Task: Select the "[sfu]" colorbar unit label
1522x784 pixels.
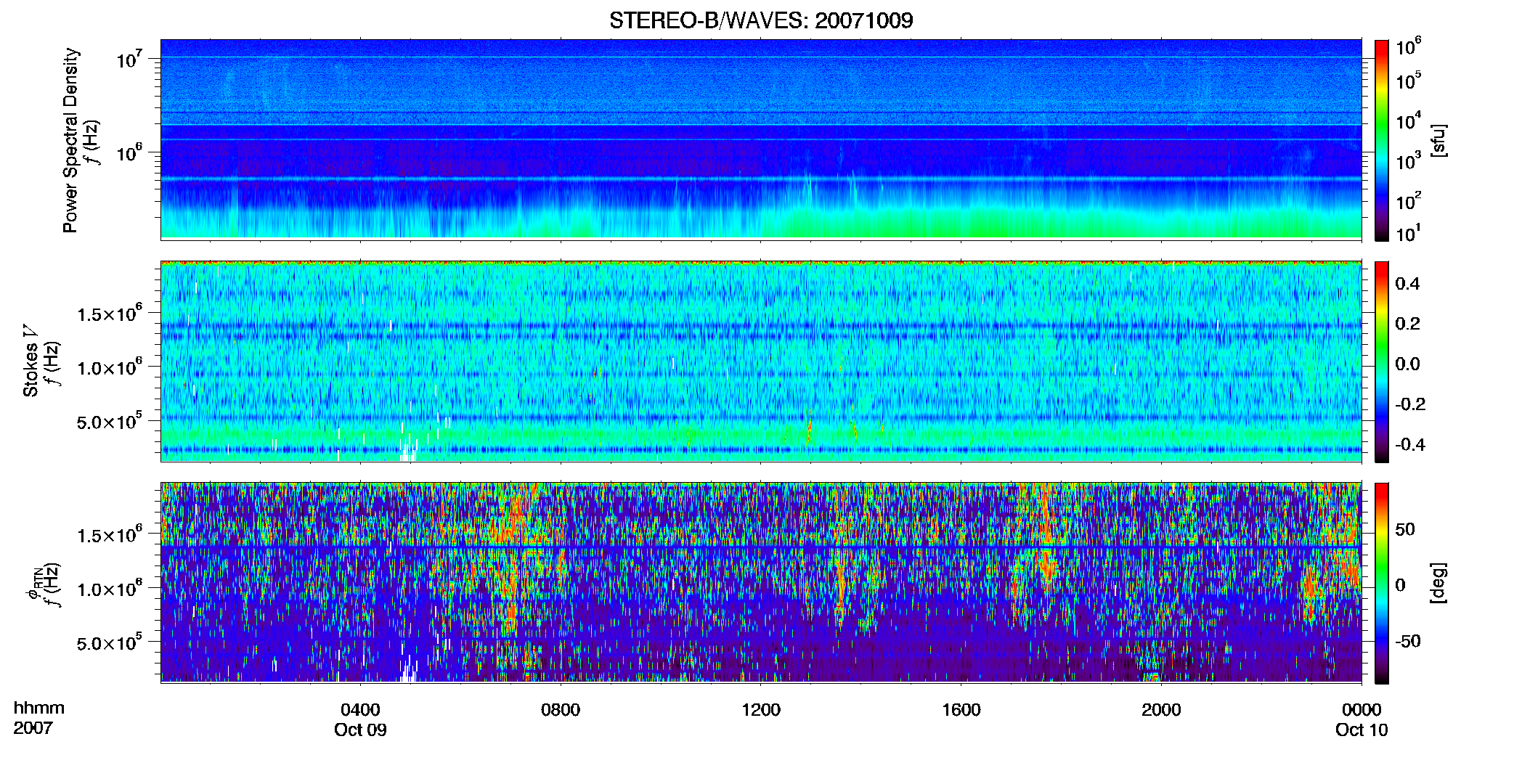Action: pos(1438,140)
